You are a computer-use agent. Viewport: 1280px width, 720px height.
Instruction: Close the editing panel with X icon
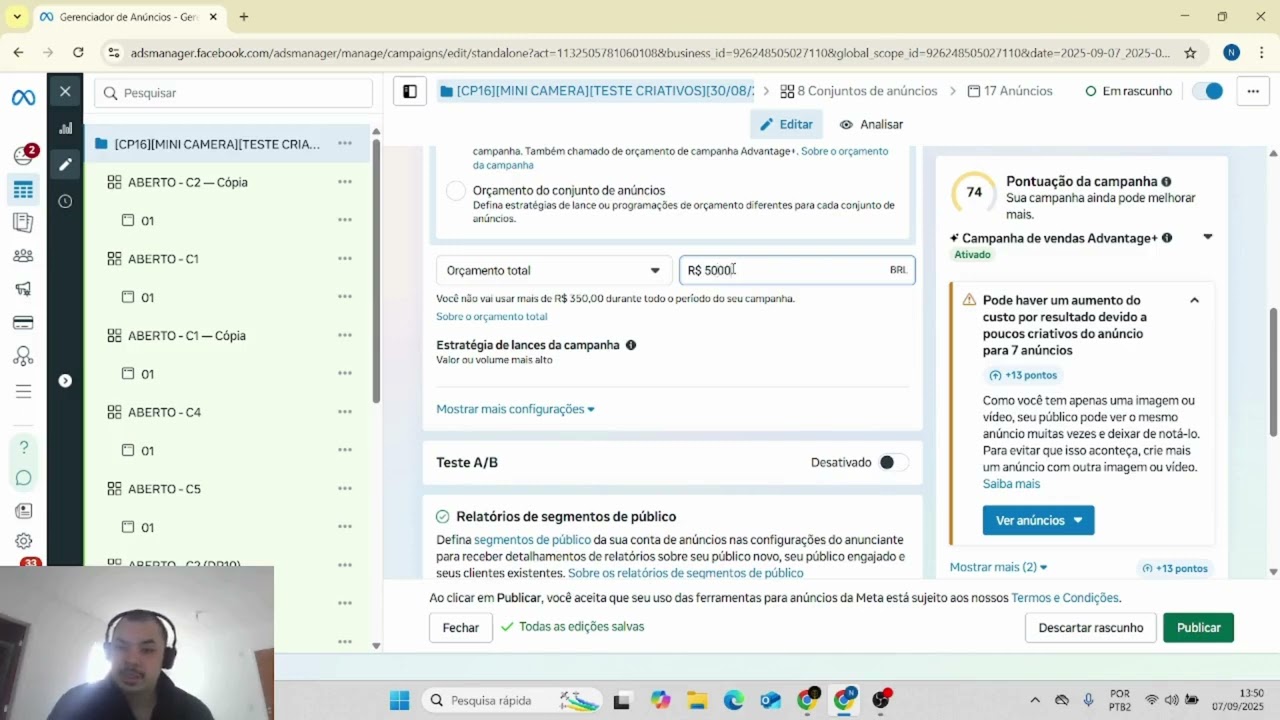click(x=65, y=91)
